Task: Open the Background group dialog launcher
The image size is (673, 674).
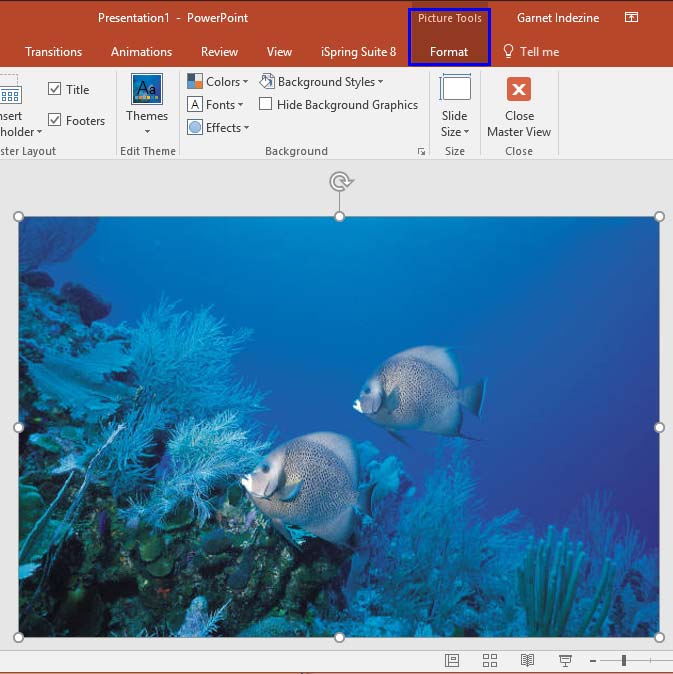Action: click(x=421, y=151)
